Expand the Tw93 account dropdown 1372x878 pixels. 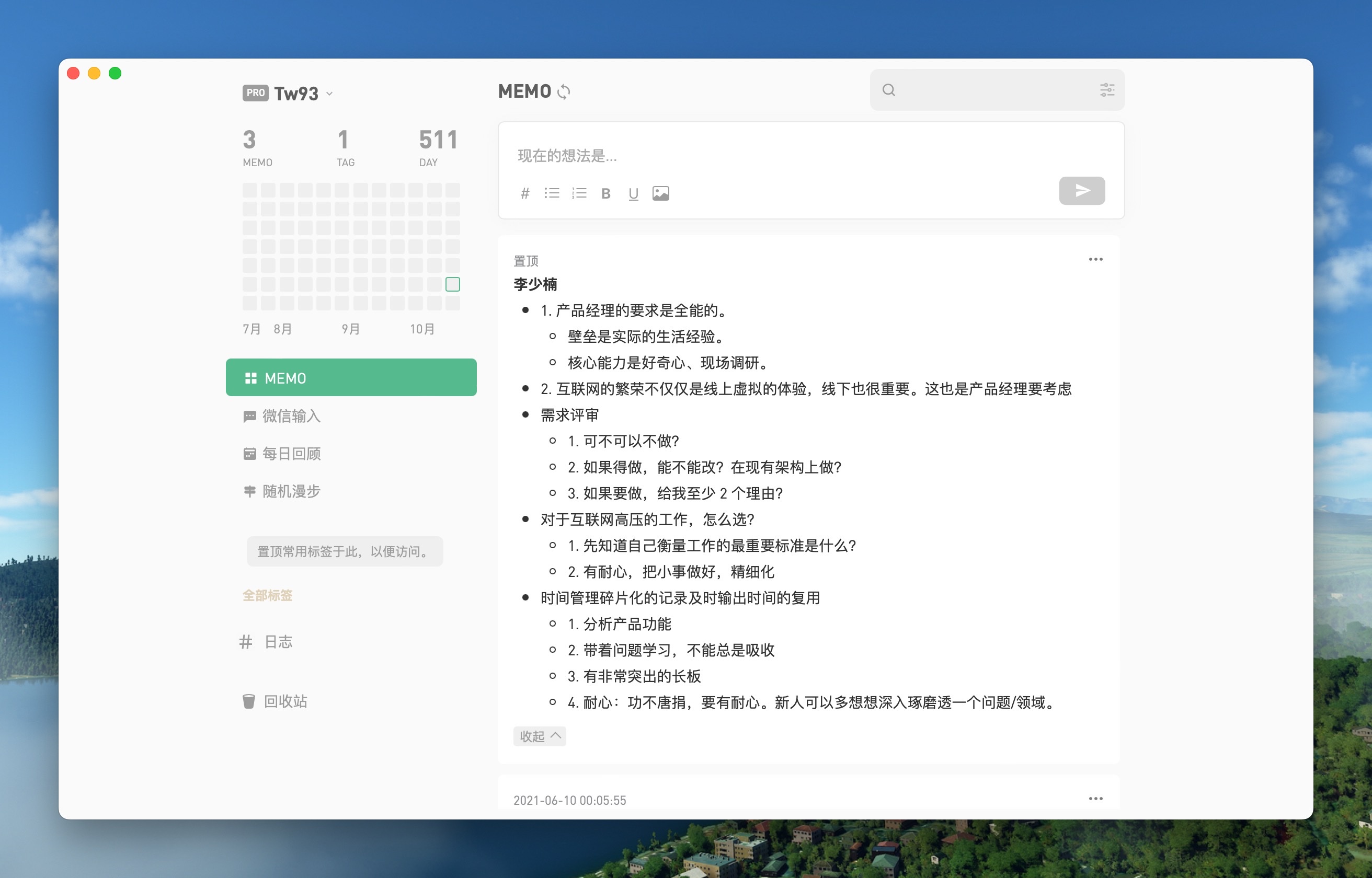click(329, 94)
